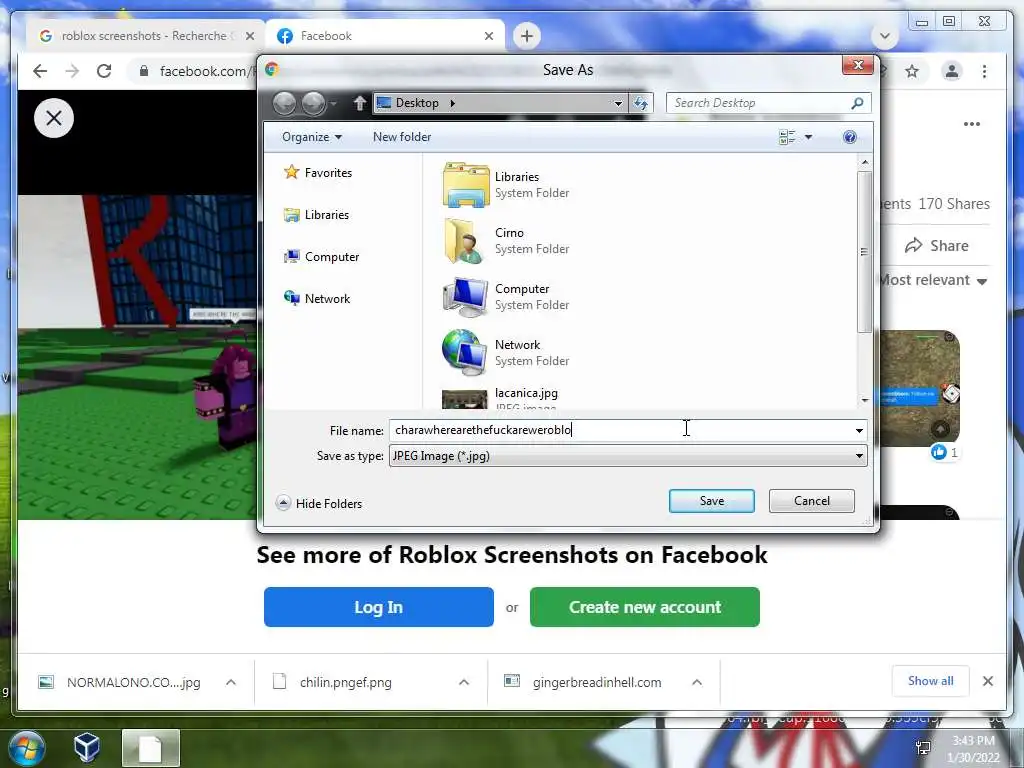Open the NORMALONO.CO jpg download

(133, 682)
